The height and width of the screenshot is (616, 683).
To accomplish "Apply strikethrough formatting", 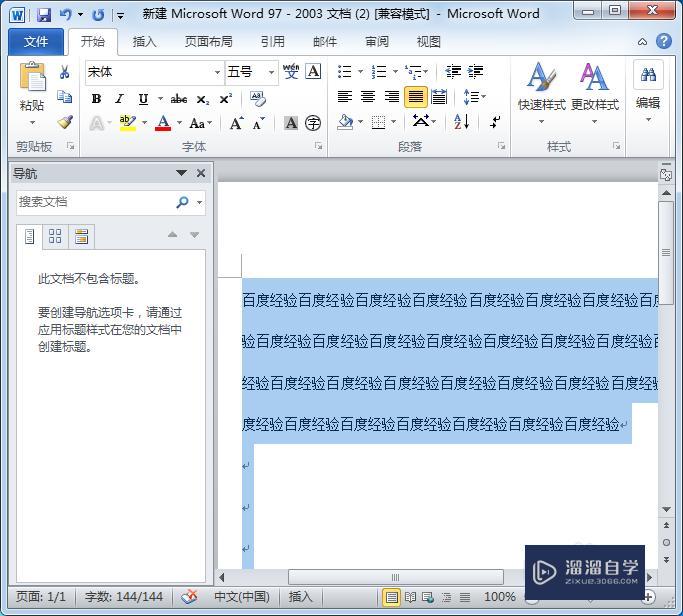I will click(x=179, y=99).
